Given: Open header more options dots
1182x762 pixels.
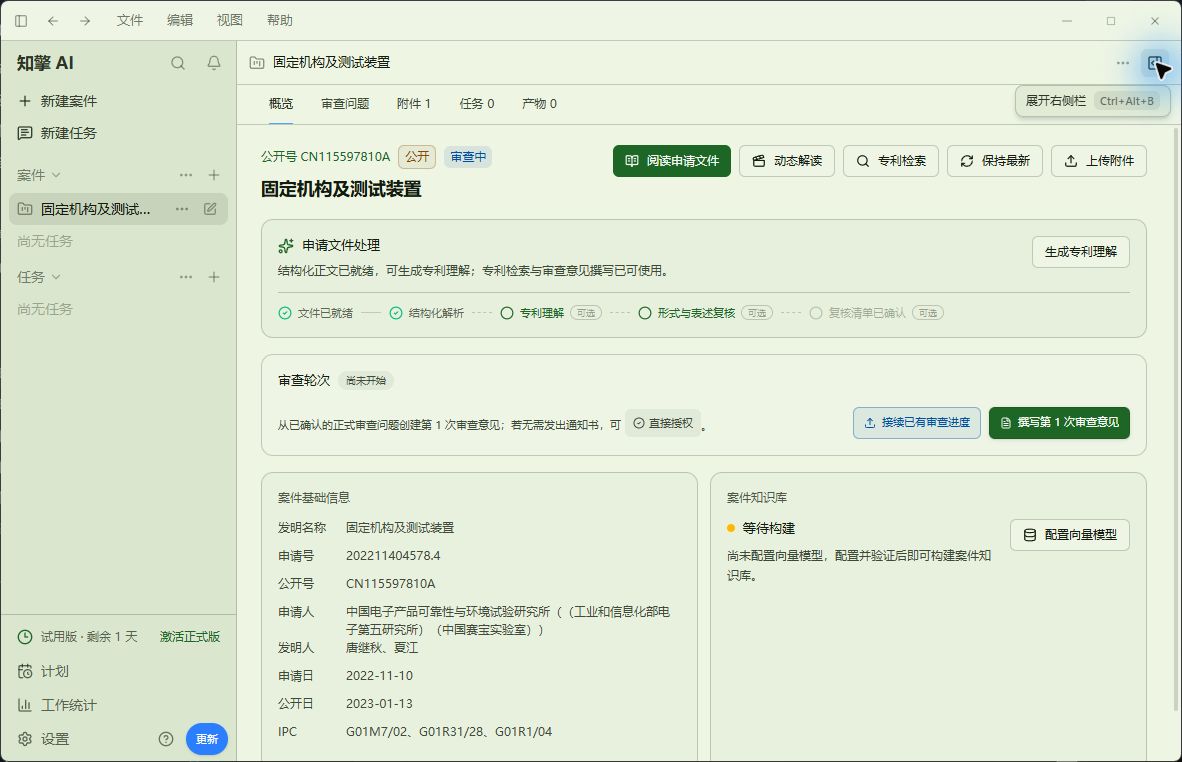Looking at the screenshot, I should click(x=1122, y=63).
